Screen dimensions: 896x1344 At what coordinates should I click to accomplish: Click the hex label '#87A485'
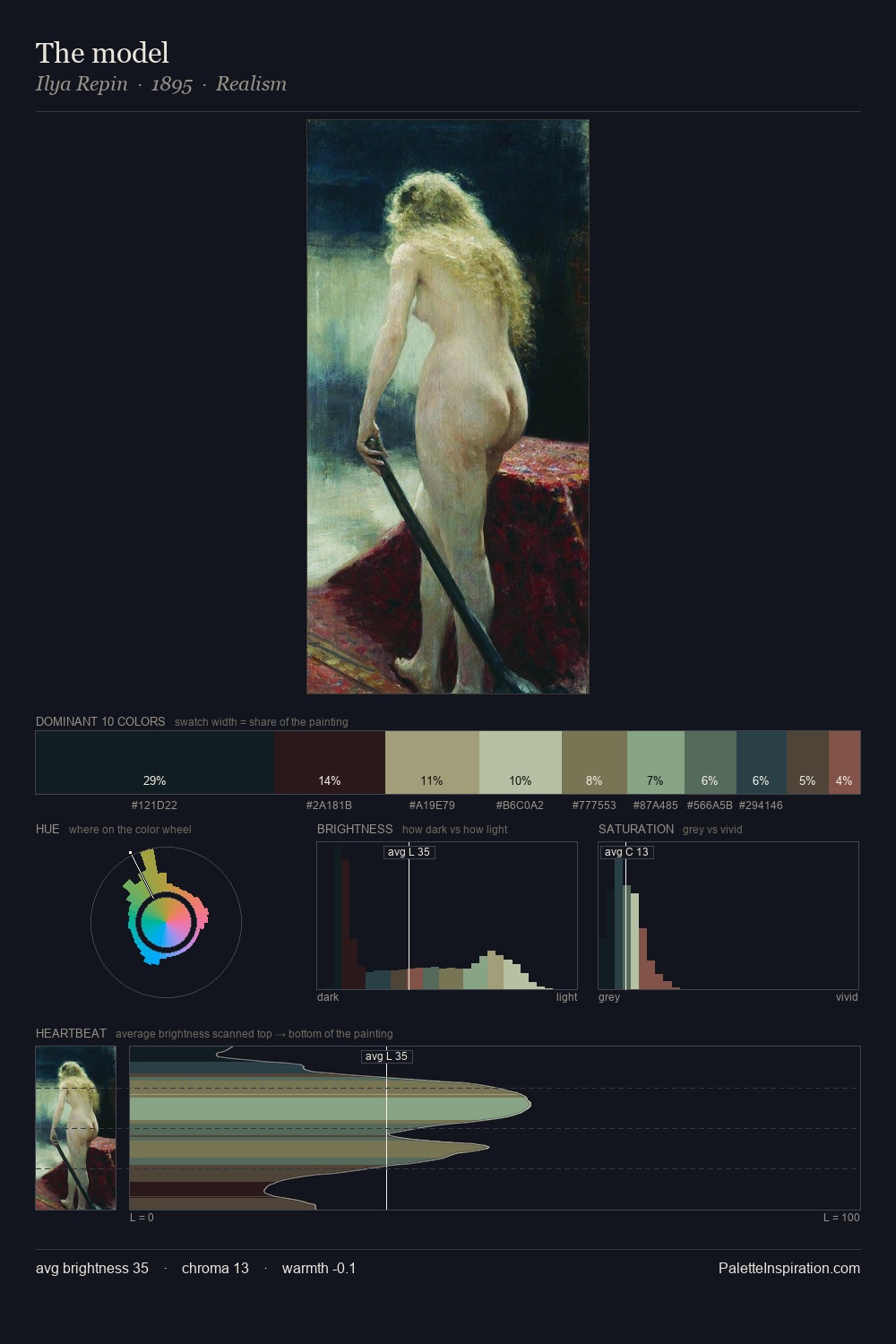(x=656, y=806)
